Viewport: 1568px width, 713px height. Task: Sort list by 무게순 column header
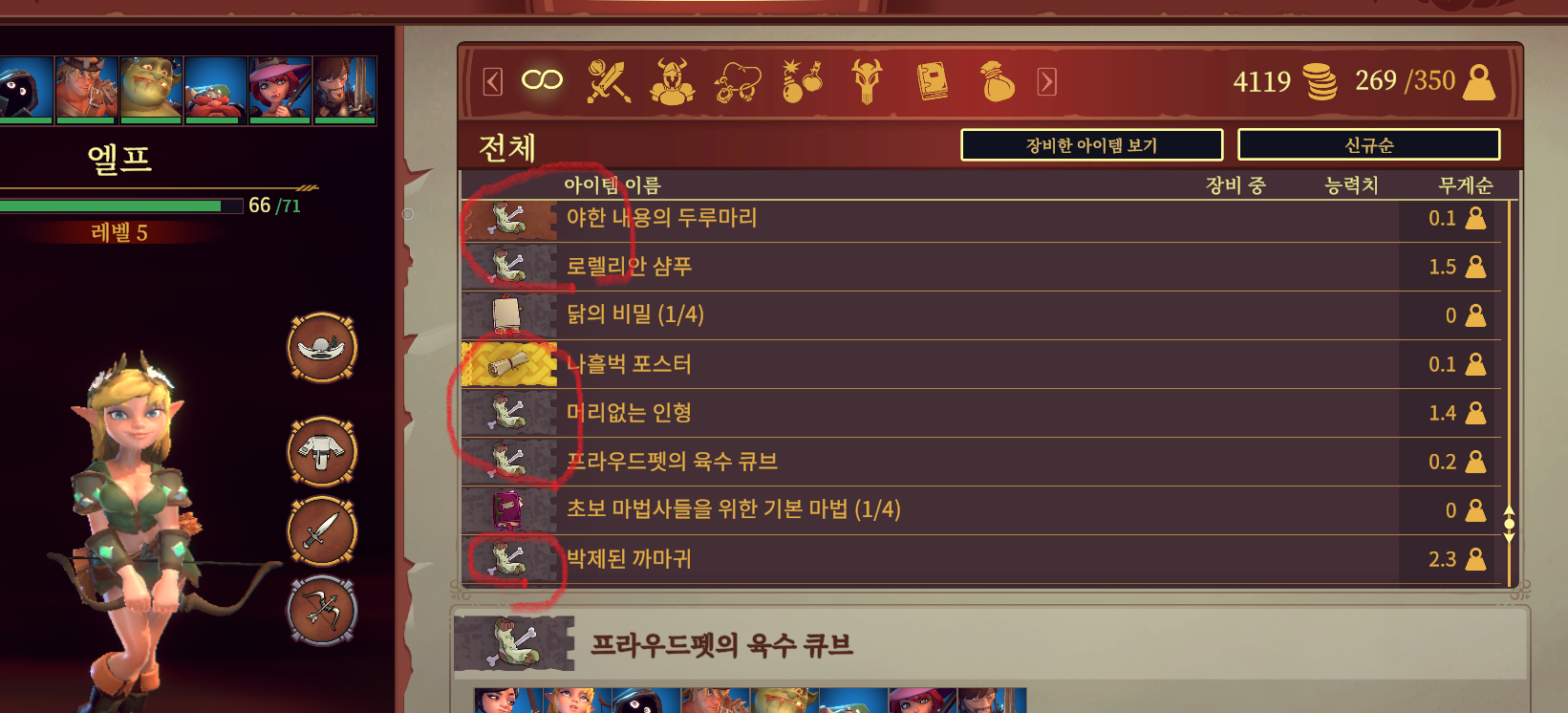point(1465,185)
